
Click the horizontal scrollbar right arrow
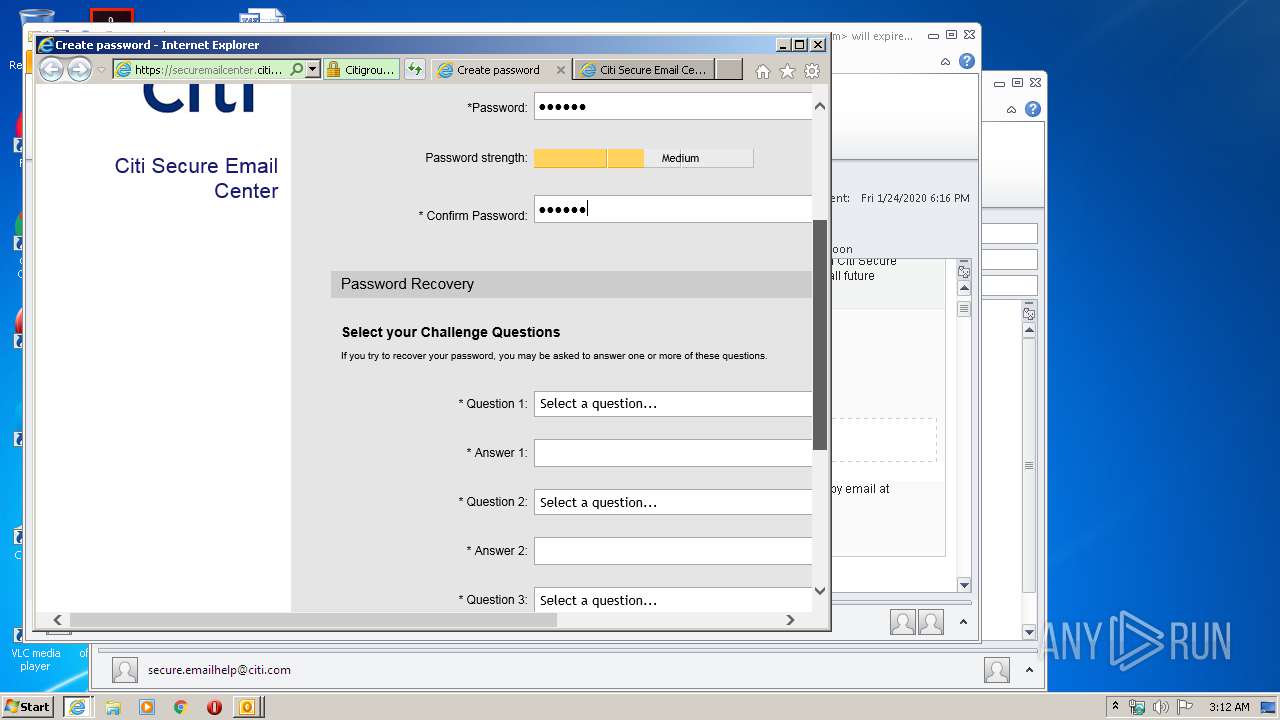tap(790, 620)
